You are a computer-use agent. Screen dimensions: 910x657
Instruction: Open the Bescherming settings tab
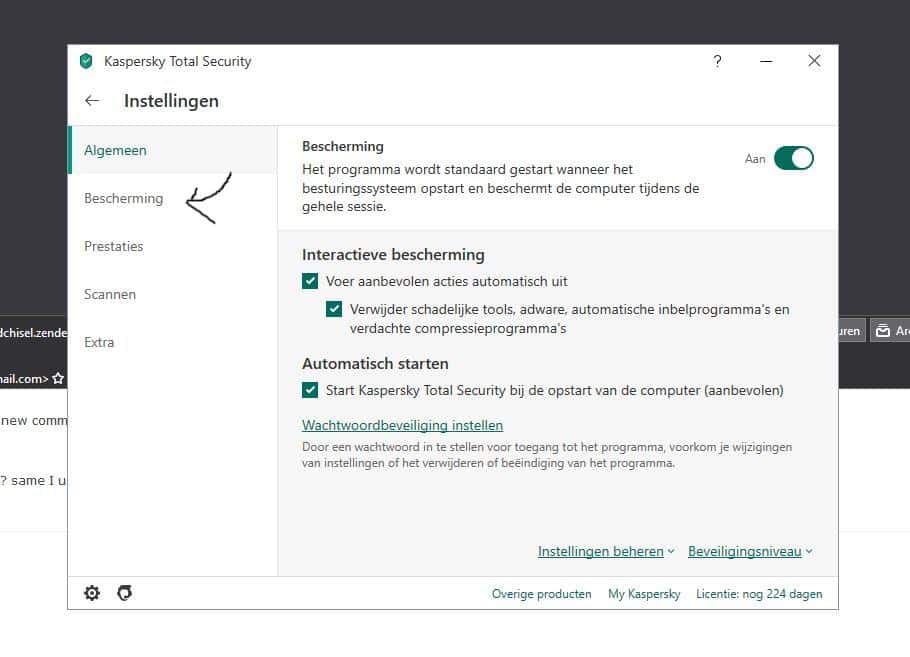(172, 198)
